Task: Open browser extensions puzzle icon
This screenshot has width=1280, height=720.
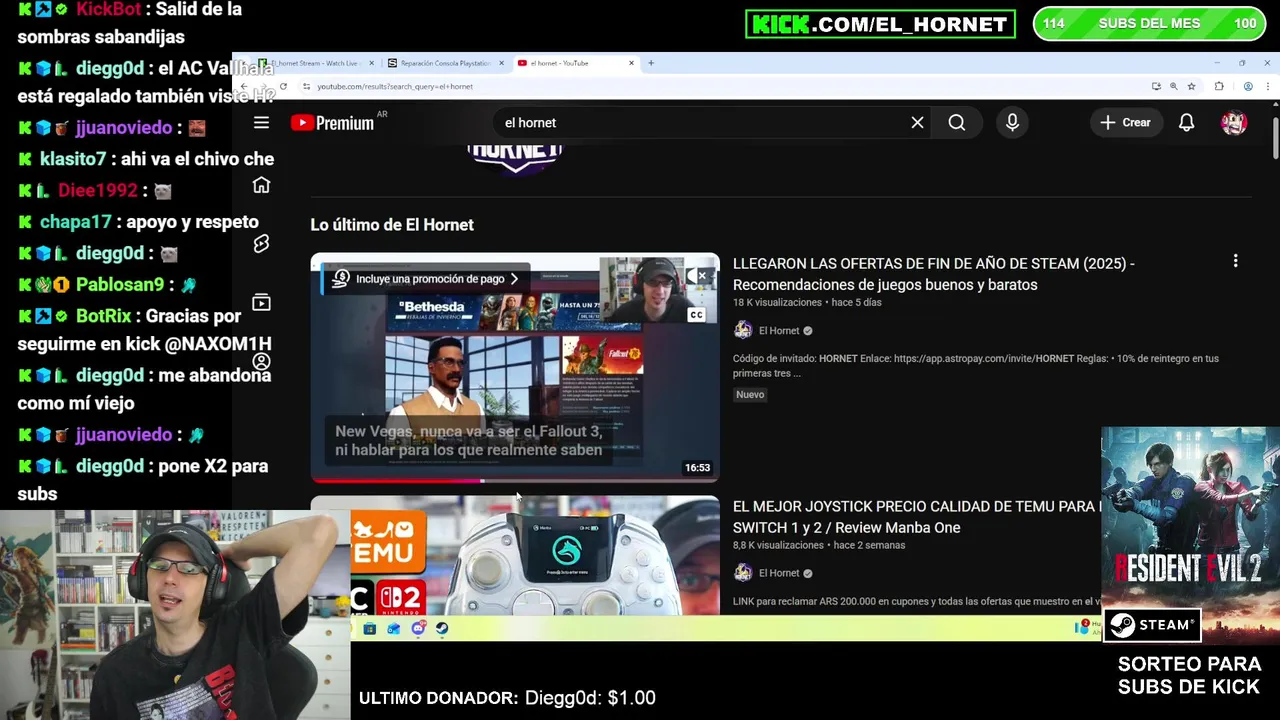Action: [1219, 86]
